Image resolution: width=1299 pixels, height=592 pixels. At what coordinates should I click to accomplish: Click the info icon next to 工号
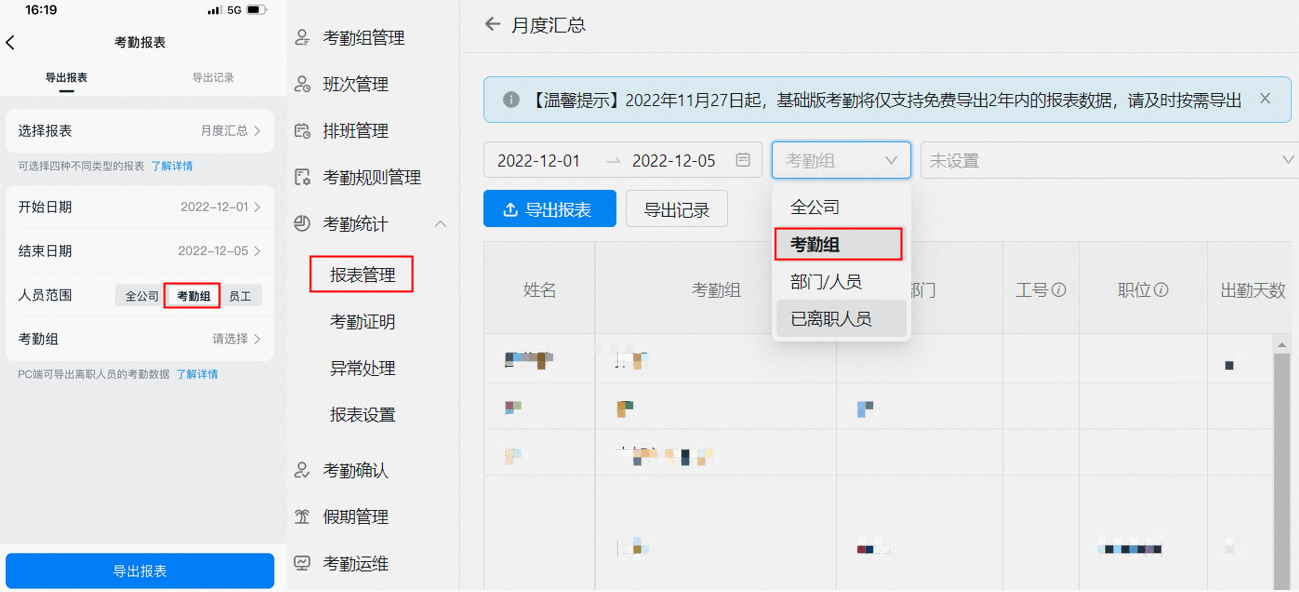tap(1059, 290)
